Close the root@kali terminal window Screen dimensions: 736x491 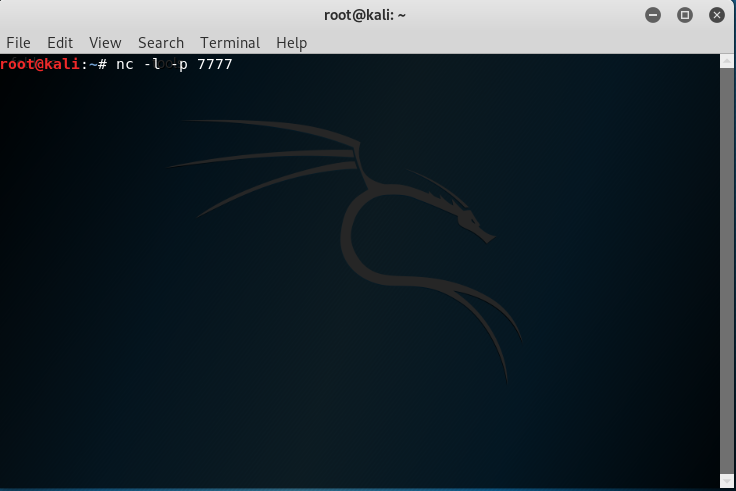point(717,15)
